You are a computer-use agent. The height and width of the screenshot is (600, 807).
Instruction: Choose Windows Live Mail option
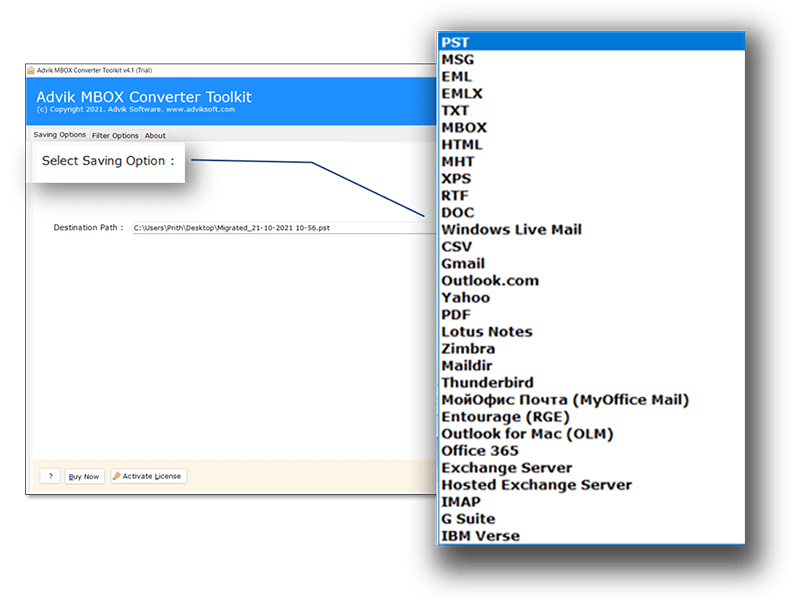tap(592, 230)
